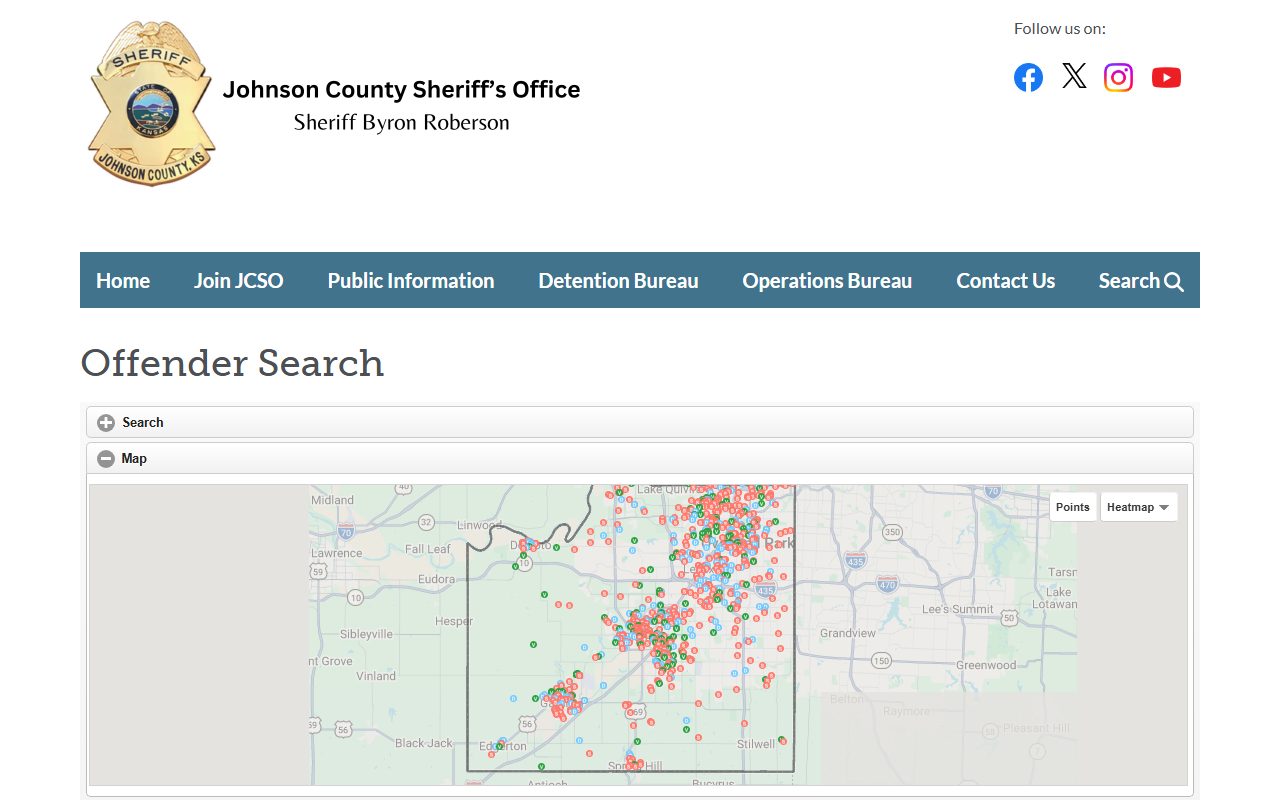Click the Lawrence label on the map
The width and height of the screenshot is (1280, 800).
[336, 553]
